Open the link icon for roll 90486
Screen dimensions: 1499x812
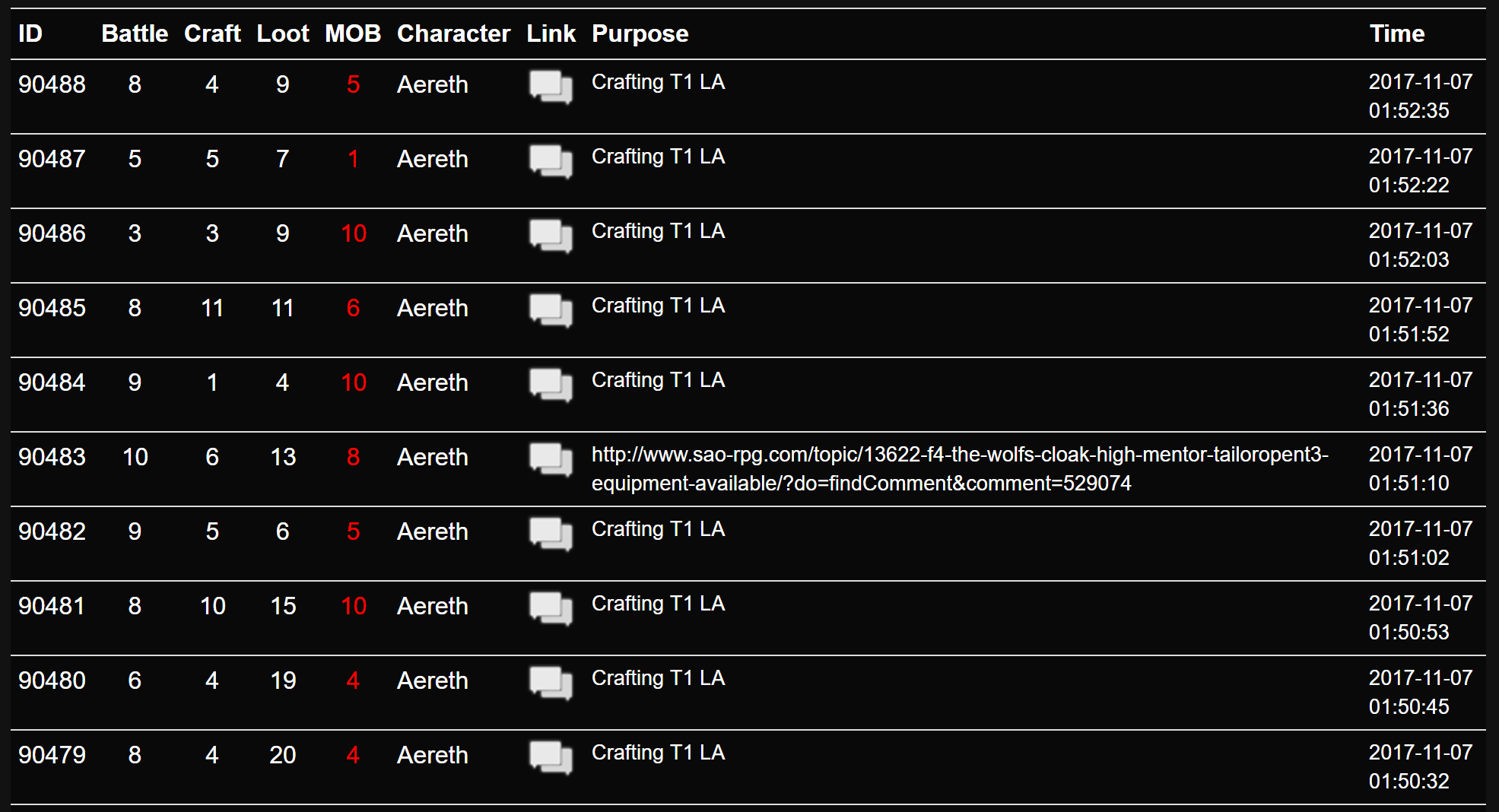tap(551, 236)
